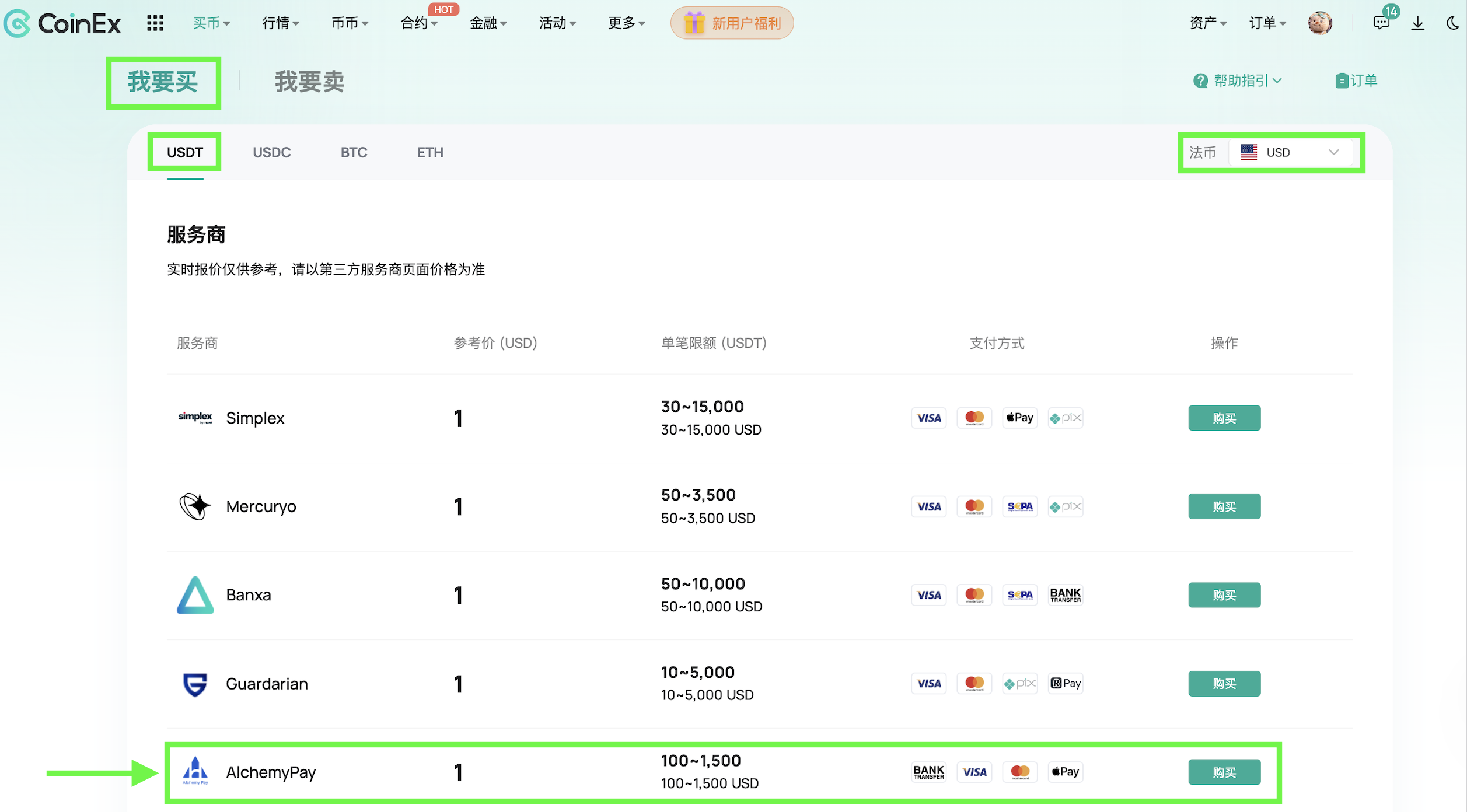Select the USDT coin tab
This screenshot has height=812, width=1467.
click(x=185, y=152)
